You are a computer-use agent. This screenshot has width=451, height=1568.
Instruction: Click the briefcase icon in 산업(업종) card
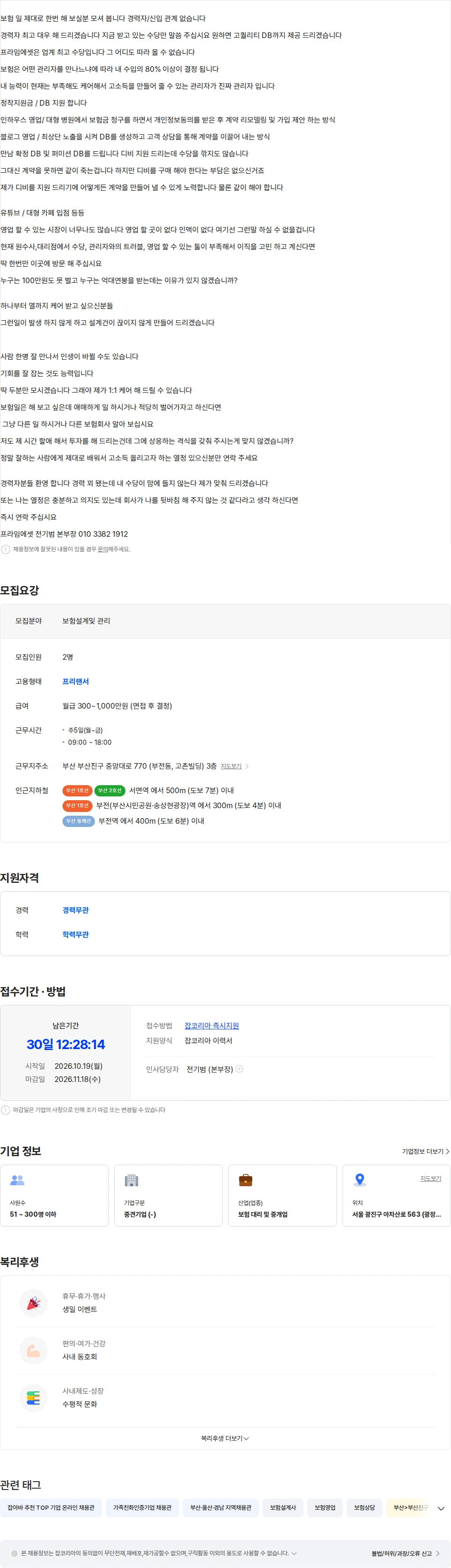(x=245, y=1180)
